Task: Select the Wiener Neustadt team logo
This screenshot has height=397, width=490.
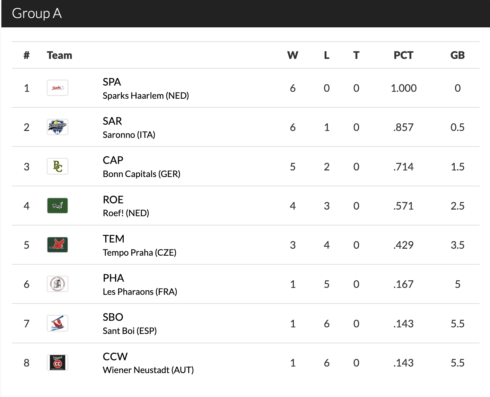Action: (57, 362)
